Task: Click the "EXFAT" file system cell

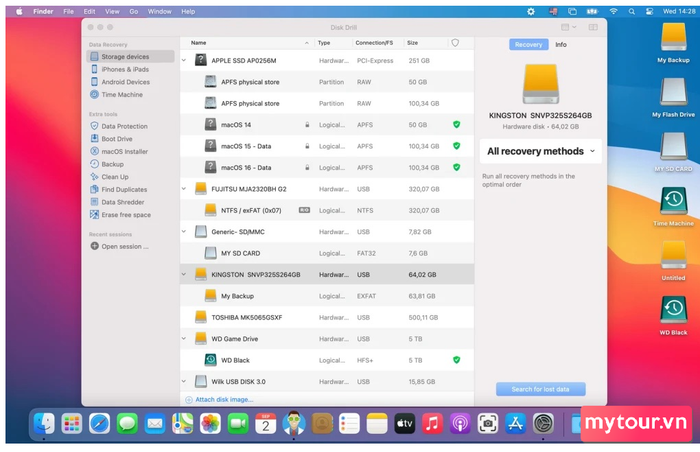Action: 366,296
